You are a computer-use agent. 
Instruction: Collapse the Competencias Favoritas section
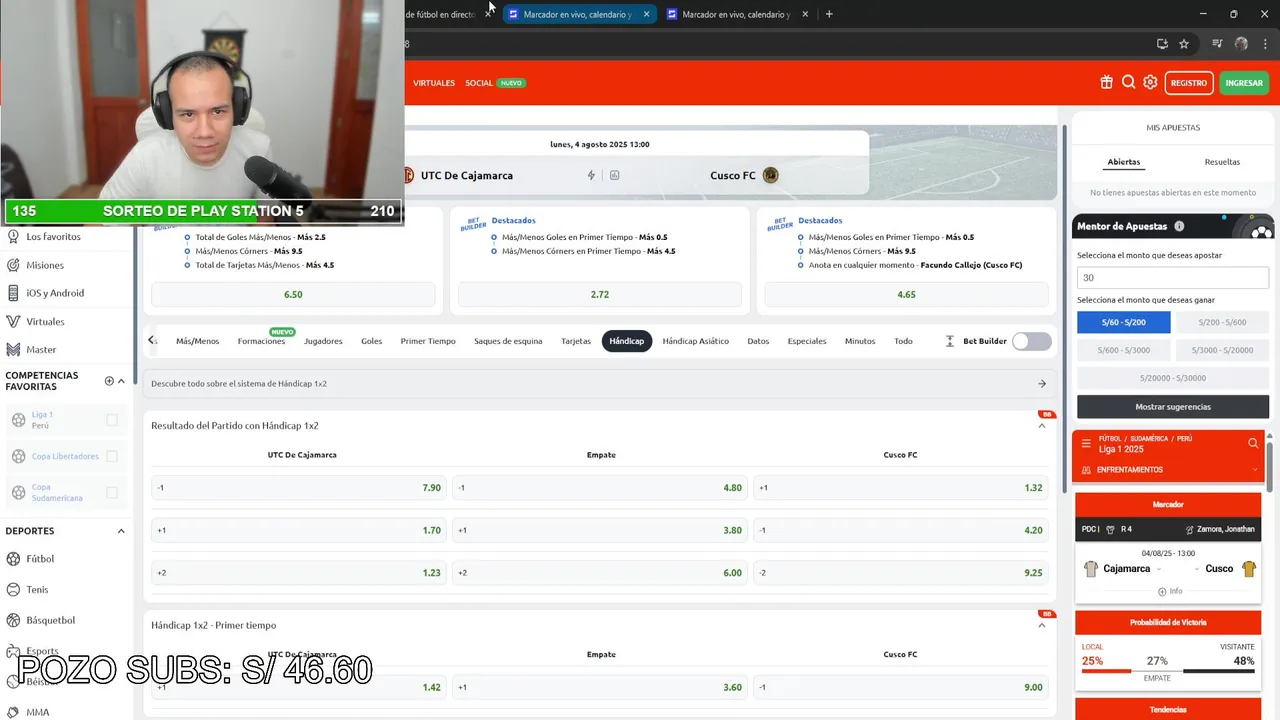point(121,381)
